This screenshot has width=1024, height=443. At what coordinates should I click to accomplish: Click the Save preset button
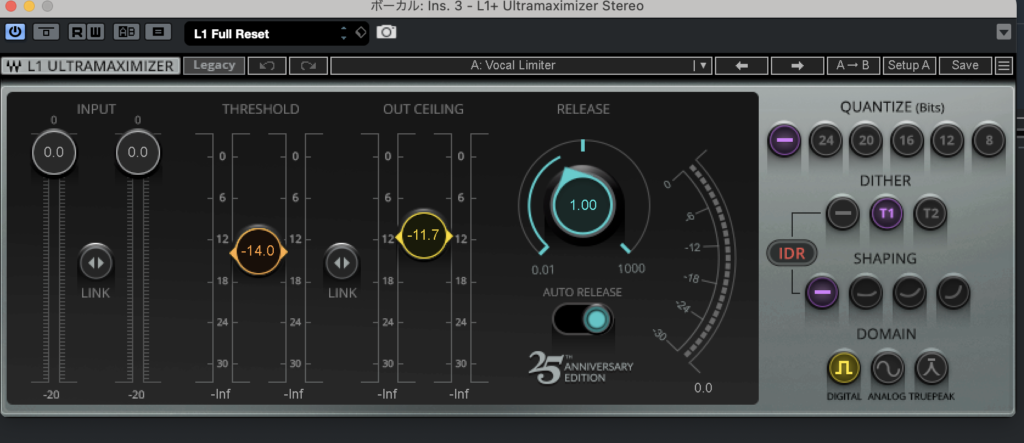(x=965, y=66)
